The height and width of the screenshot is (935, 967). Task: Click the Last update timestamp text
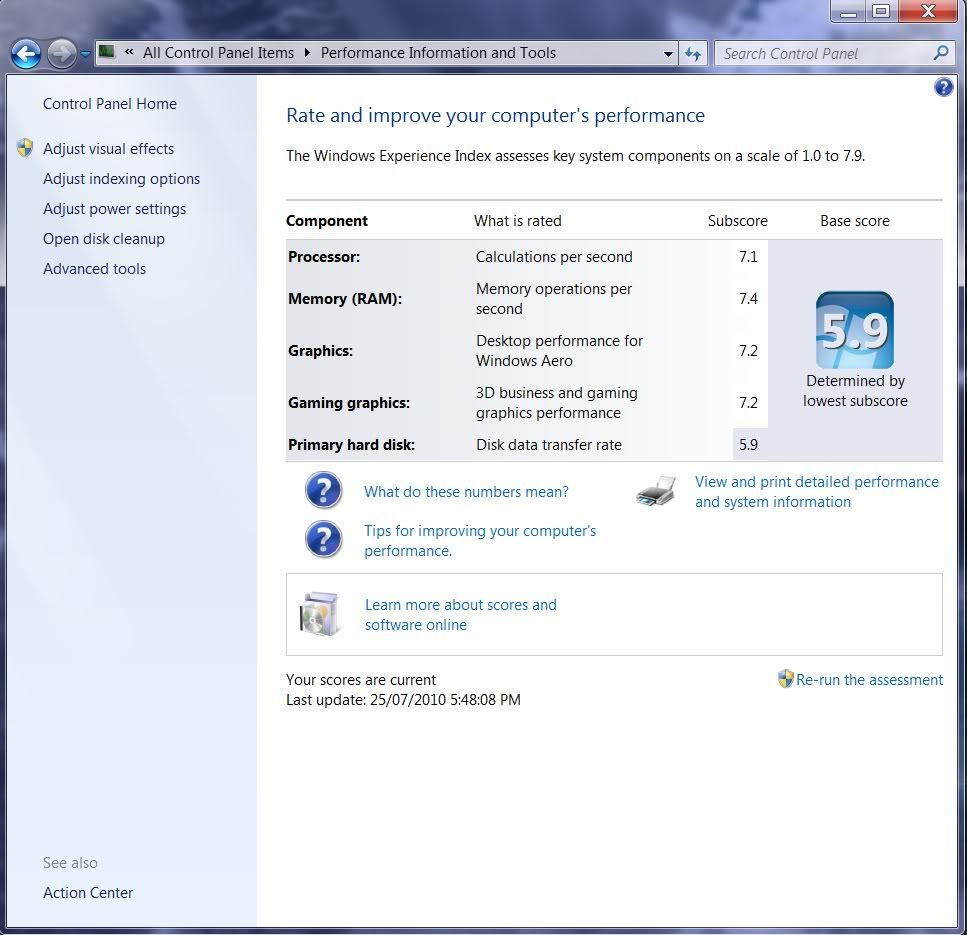coord(403,700)
